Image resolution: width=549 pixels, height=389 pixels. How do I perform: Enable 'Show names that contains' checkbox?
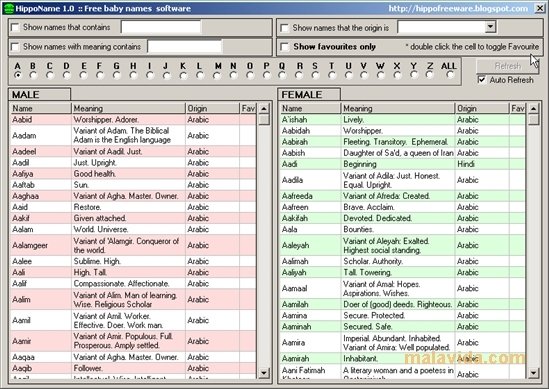point(15,27)
